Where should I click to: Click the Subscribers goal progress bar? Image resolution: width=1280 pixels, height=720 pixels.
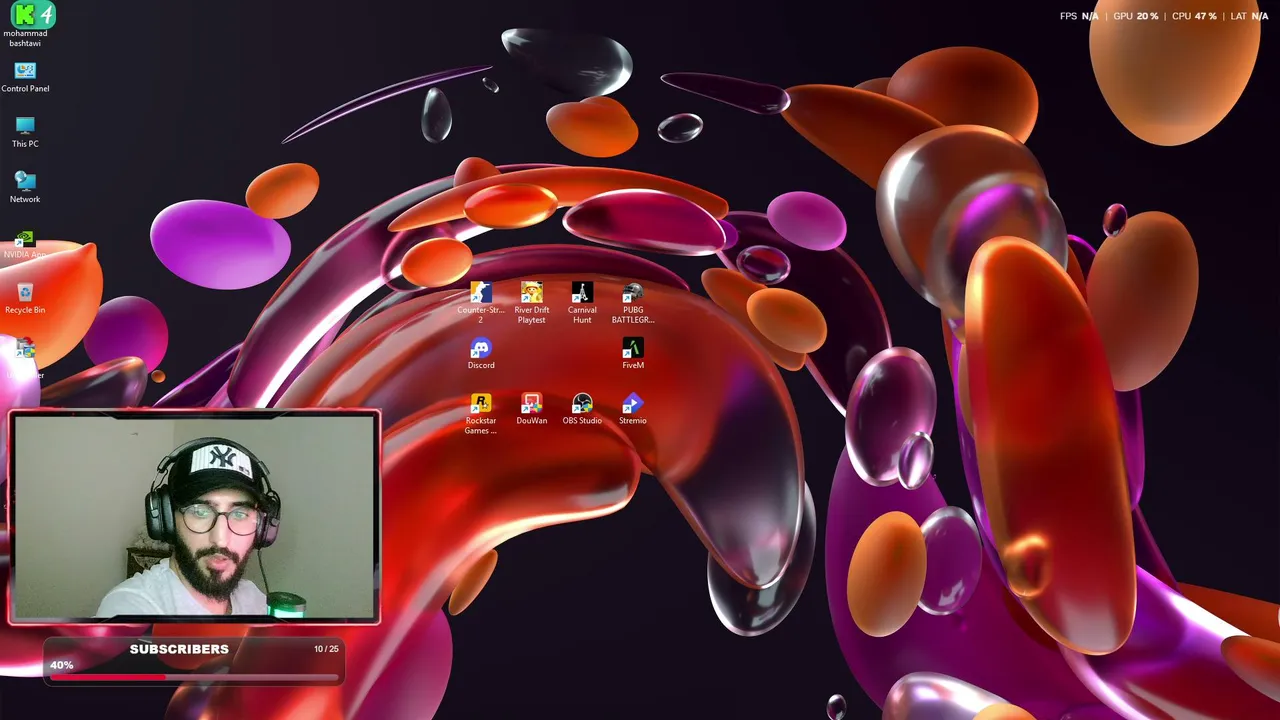click(x=194, y=677)
